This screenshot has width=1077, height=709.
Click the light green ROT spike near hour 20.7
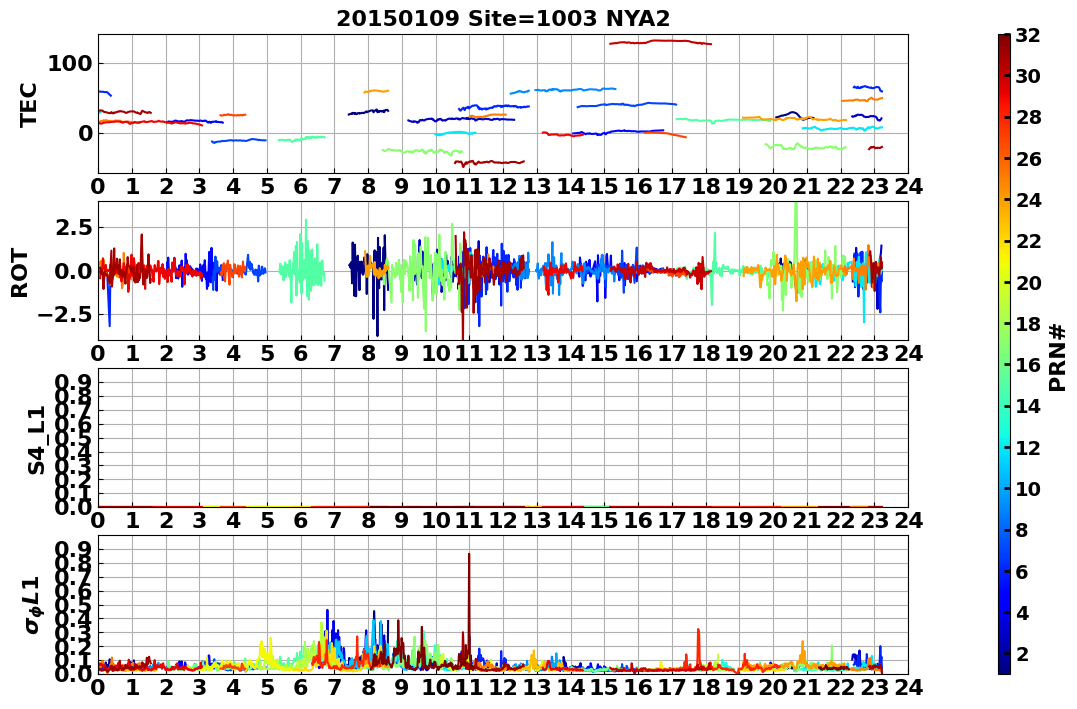coord(795,234)
